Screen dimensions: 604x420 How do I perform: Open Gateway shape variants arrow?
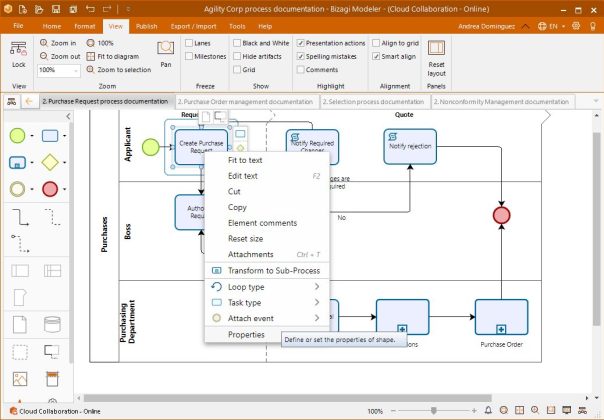pos(64,163)
